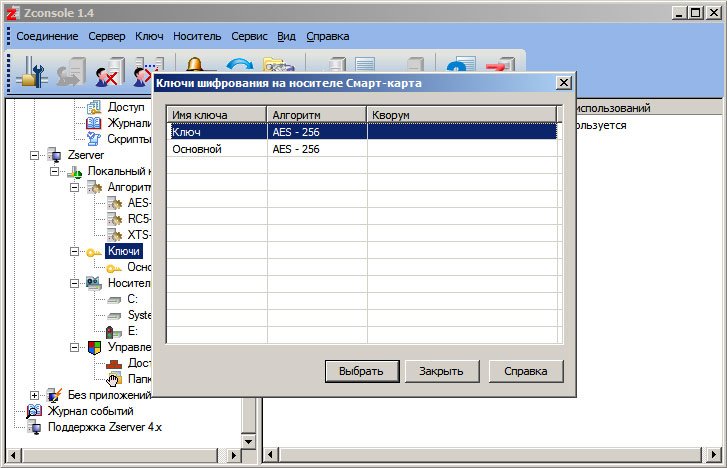This screenshot has height=468, width=727.
Task: Expand the Без приложений tree node
Action: point(34,396)
